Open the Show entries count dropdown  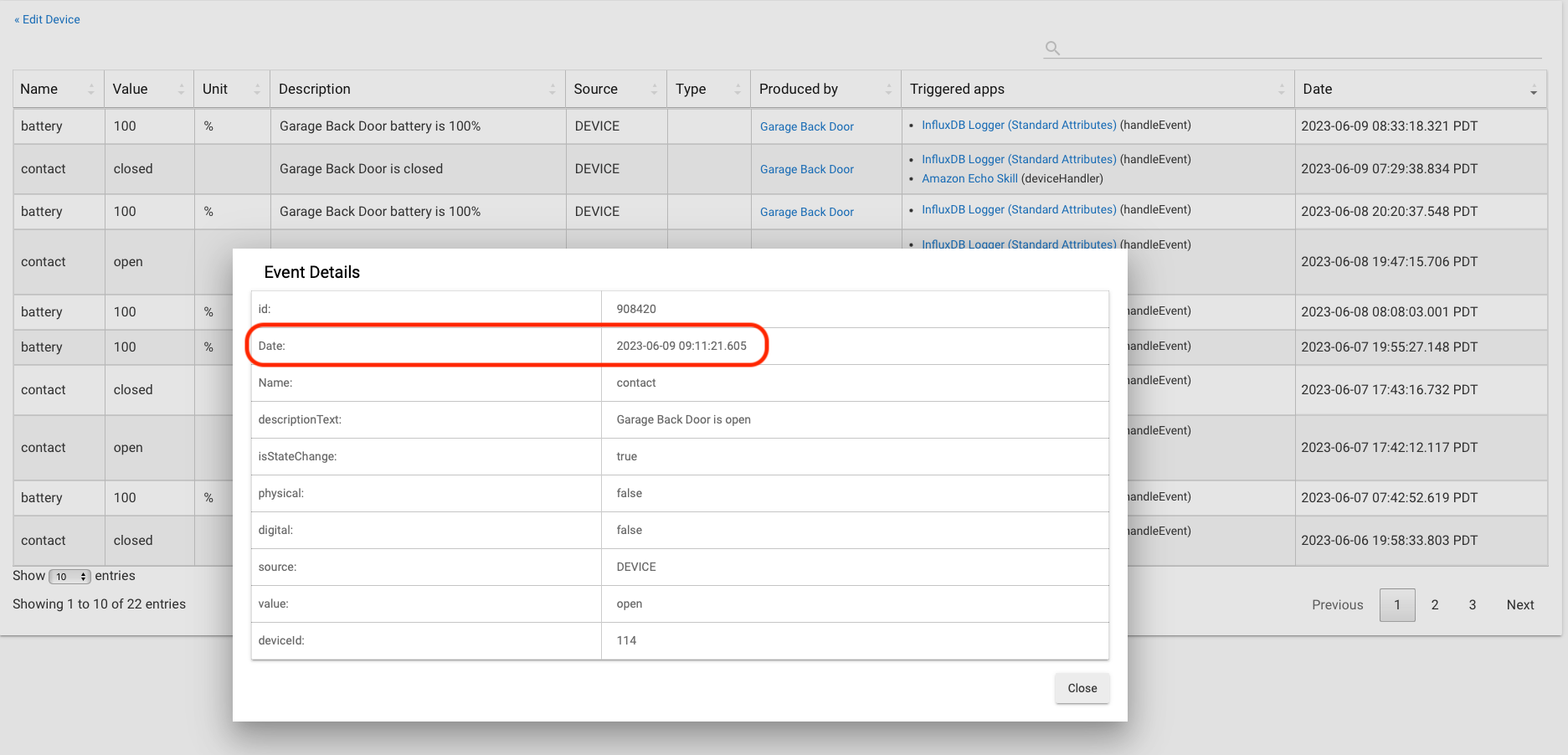click(x=69, y=577)
